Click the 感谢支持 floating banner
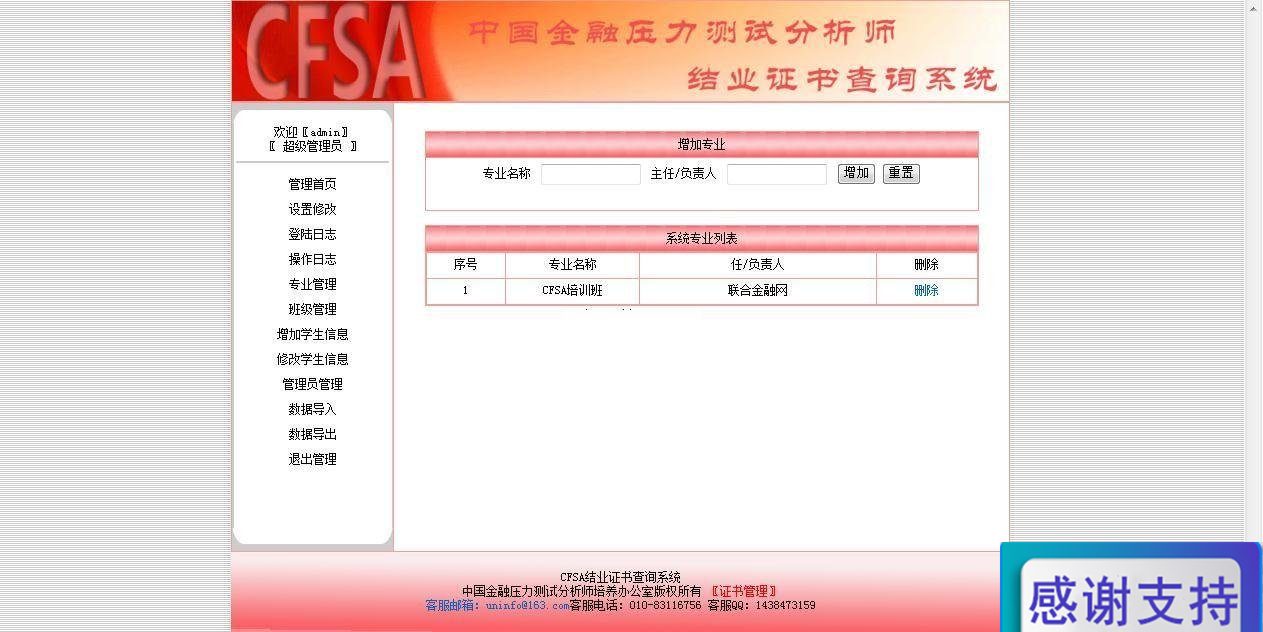 click(x=1131, y=588)
